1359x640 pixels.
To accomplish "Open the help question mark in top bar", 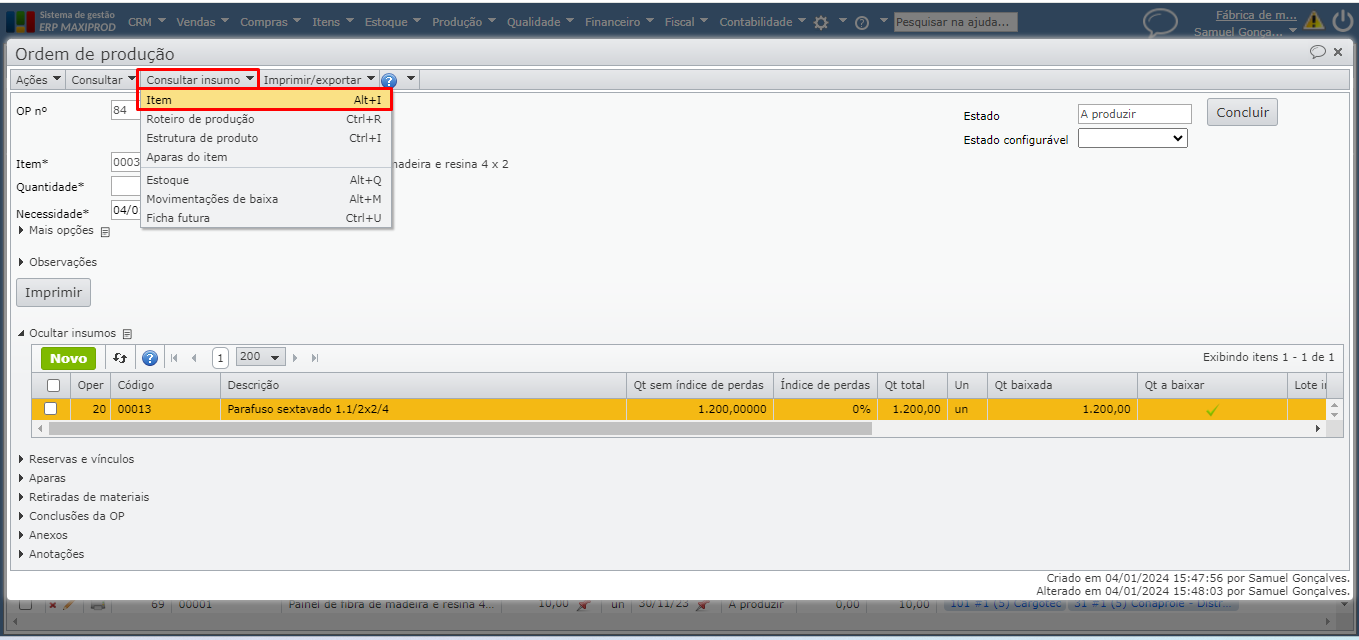I will tap(862, 22).
